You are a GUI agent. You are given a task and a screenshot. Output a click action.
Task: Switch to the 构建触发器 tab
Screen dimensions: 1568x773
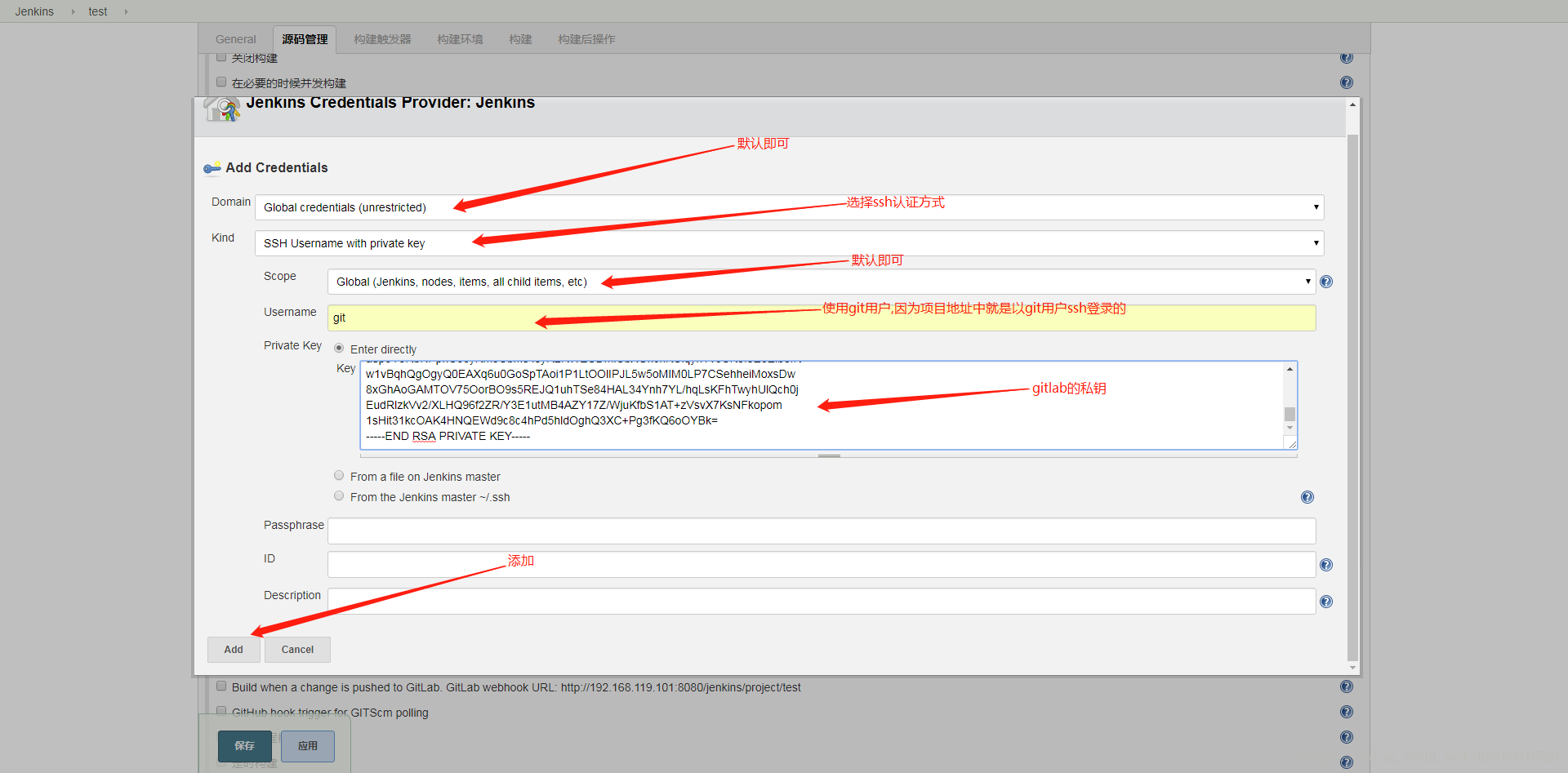382,39
